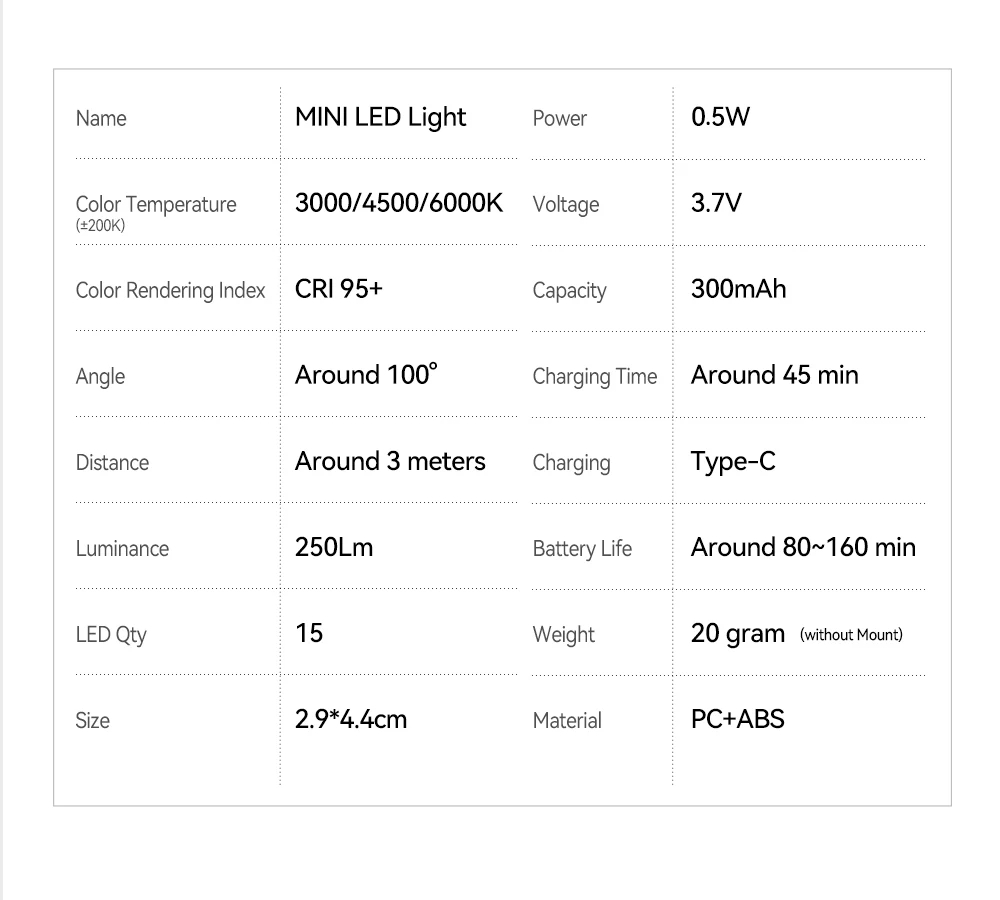This screenshot has height=900, width=1000.
Task: Select the Power label
Action: 560,118
